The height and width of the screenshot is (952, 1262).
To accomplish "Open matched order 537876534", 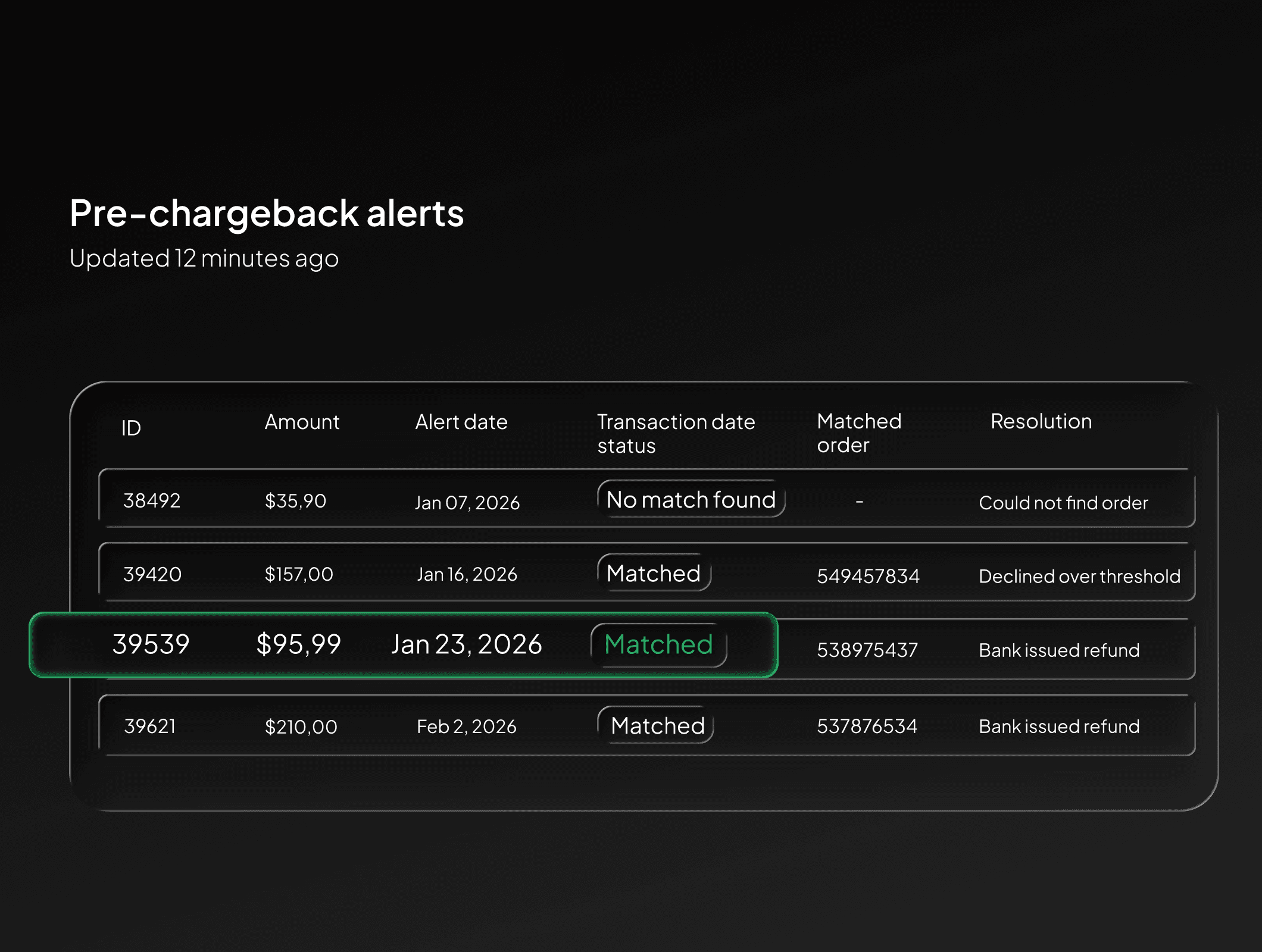I will [867, 726].
